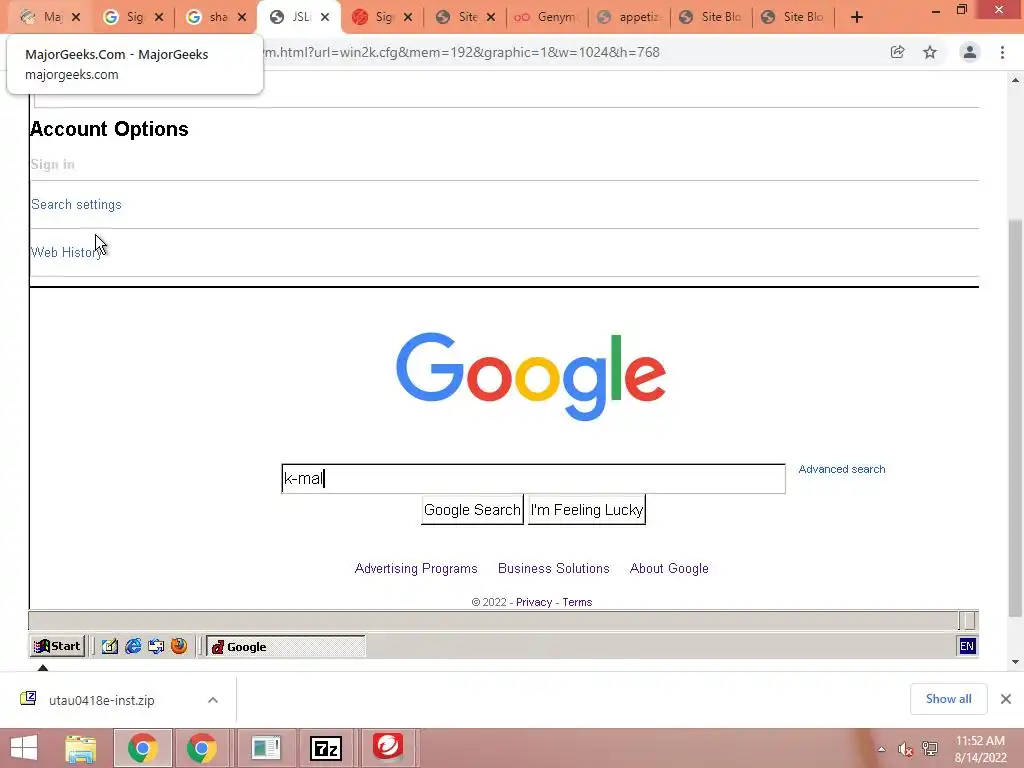Close the MajorGeeks tab
The height and width of the screenshot is (768, 1024).
76,17
